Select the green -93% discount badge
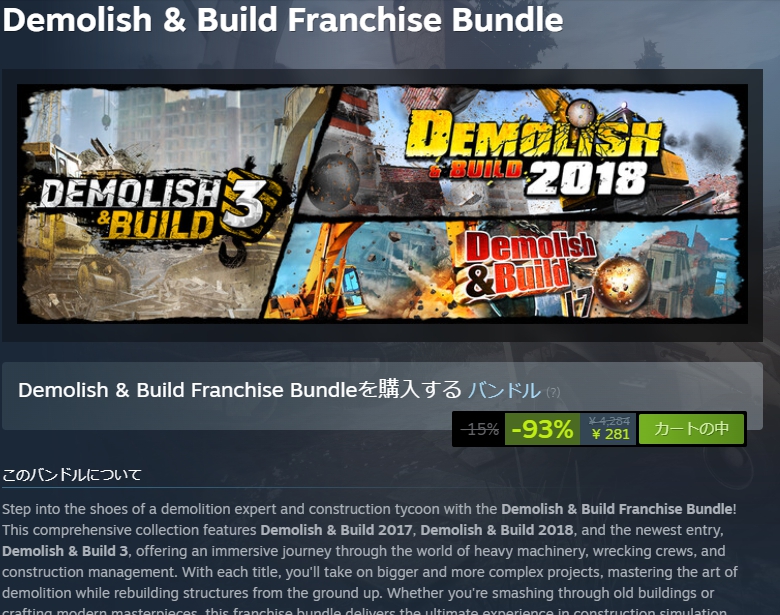Screen dimensions: 780x615 [542, 429]
